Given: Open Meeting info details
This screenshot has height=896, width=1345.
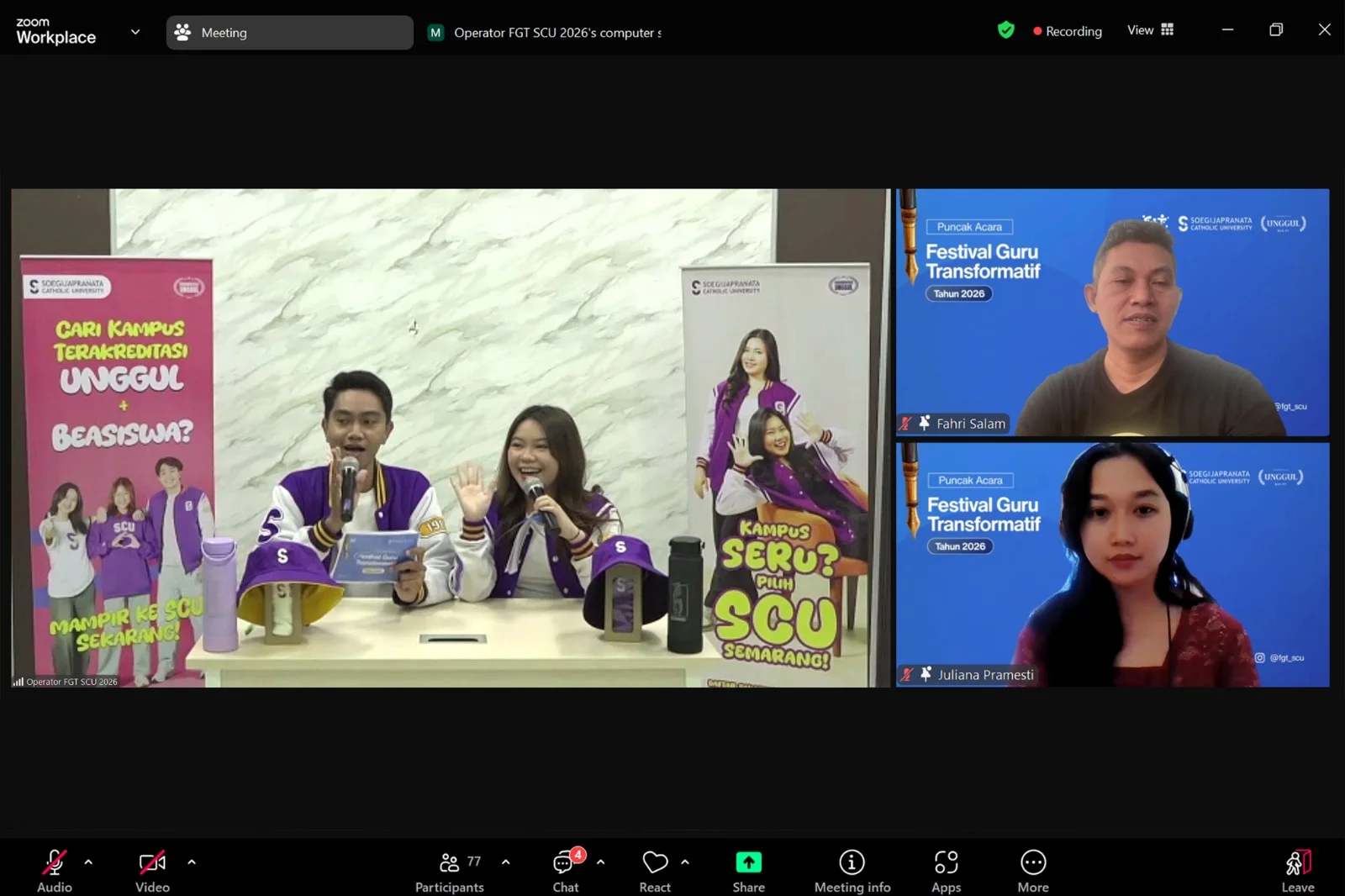Looking at the screenshot, I should (852, 871).
